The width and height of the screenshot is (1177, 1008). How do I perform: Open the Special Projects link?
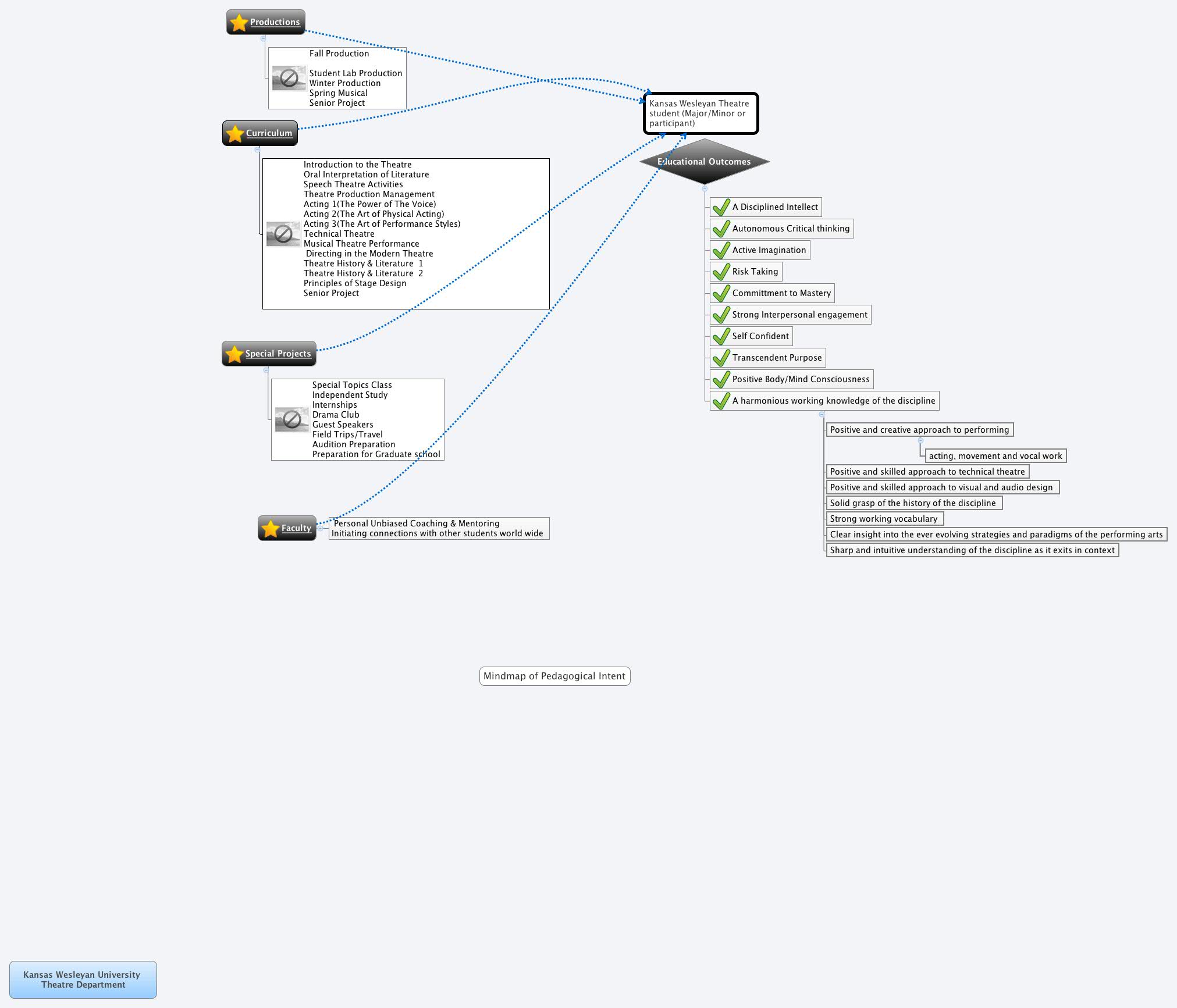[x=278, y=354]
